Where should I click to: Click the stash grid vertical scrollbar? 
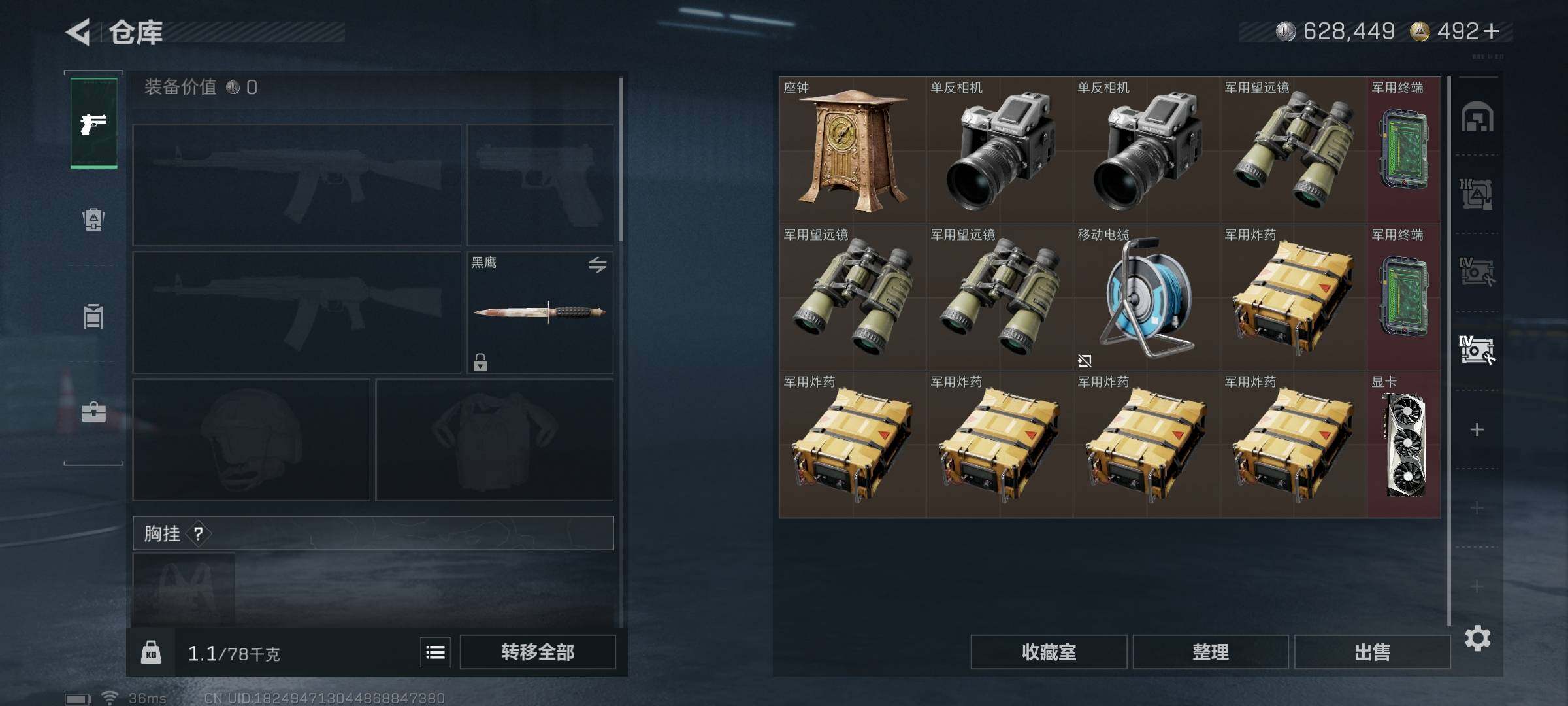coord(1449,350)
